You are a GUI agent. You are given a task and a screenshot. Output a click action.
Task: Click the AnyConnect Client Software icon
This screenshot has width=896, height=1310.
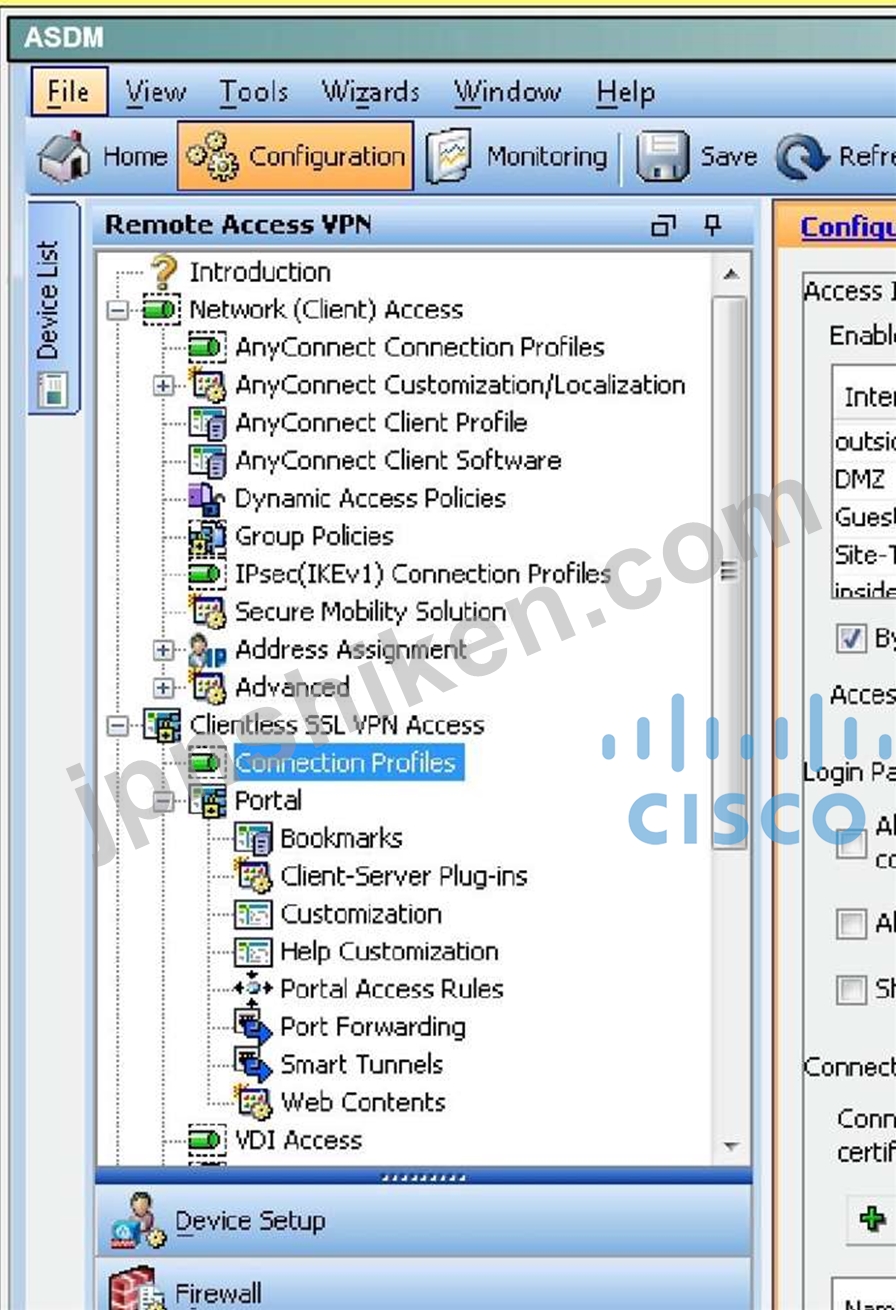point(207,461)
